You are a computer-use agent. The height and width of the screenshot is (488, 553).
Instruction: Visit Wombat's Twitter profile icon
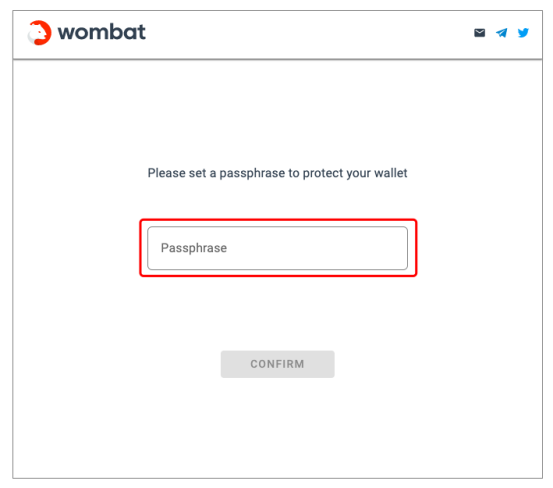523,33
